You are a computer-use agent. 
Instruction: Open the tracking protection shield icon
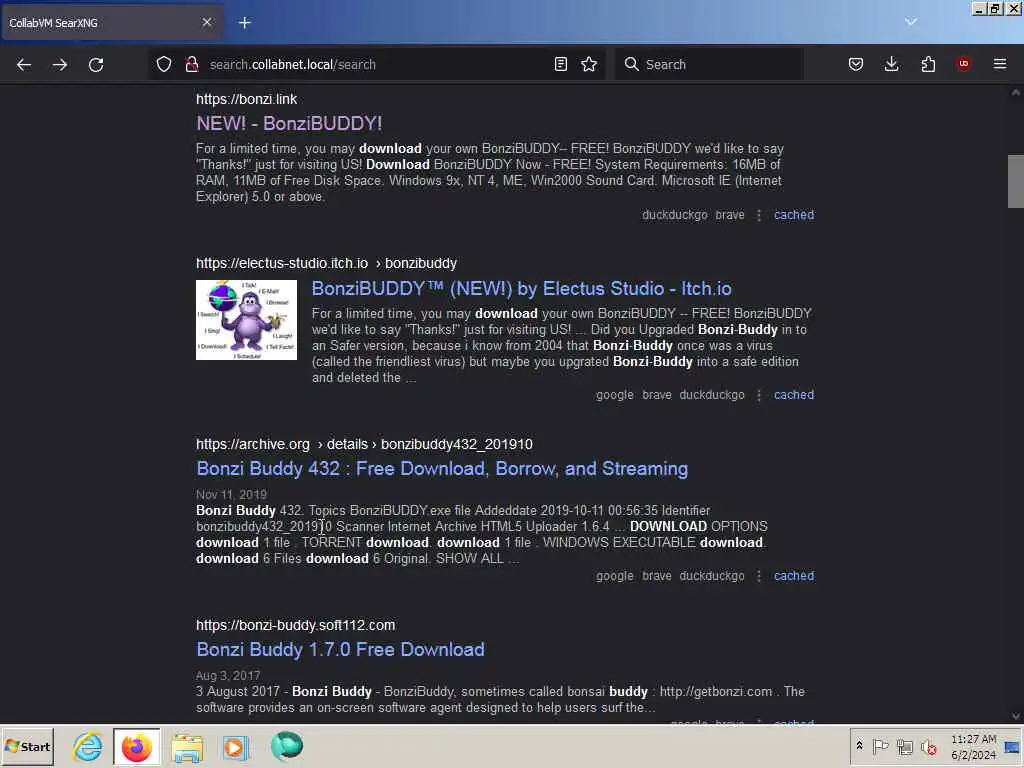[164, 64]
